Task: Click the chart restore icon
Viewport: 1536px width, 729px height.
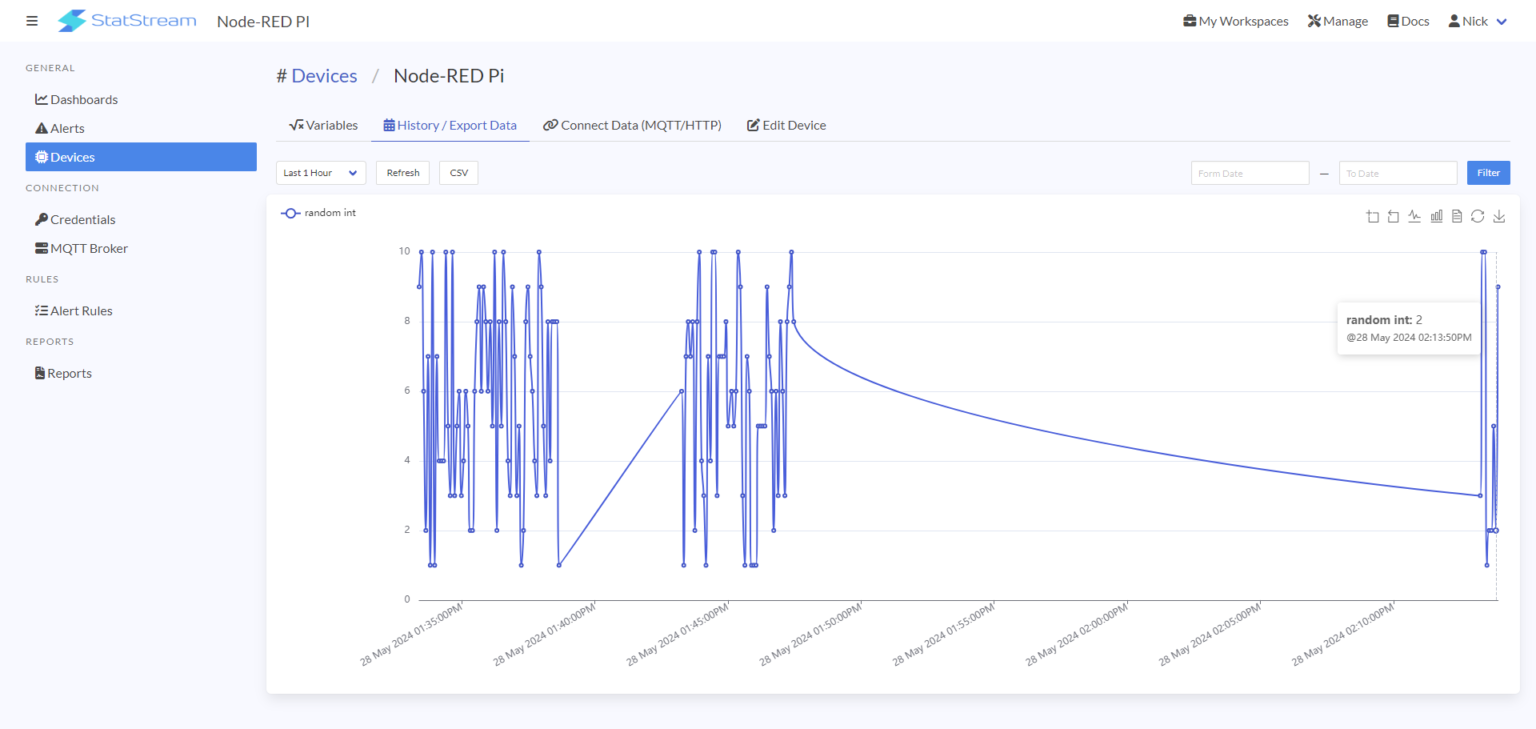Action: (x=1477, y=216)
